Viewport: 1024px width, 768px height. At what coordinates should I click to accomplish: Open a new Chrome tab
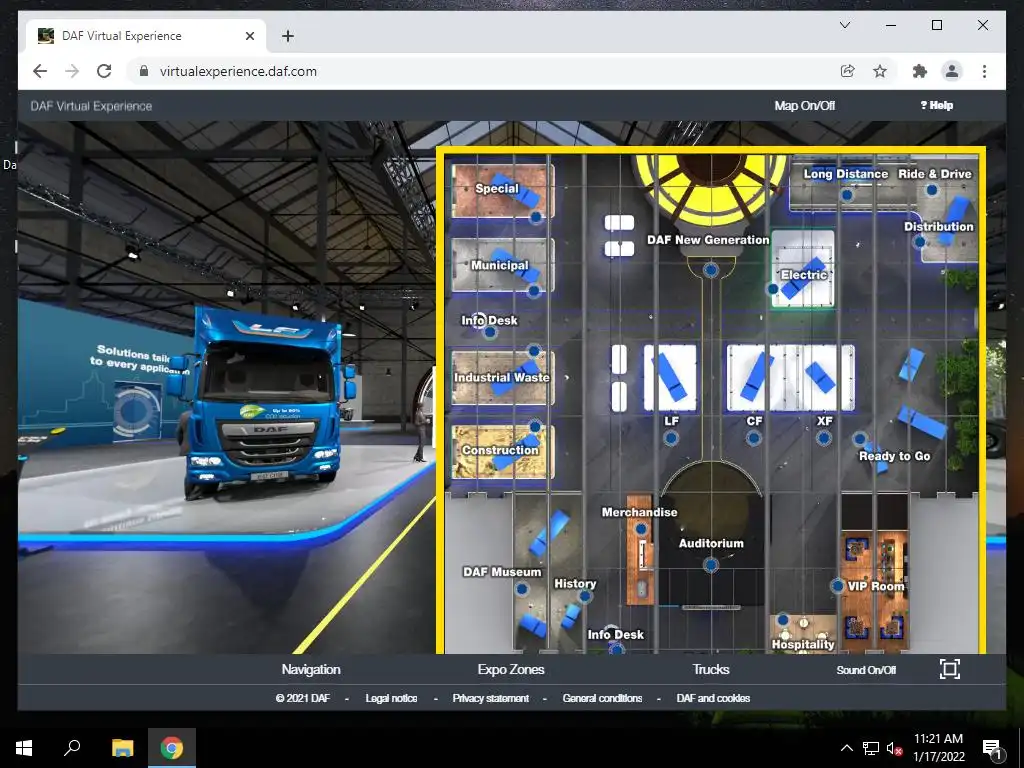click(287, 36)
